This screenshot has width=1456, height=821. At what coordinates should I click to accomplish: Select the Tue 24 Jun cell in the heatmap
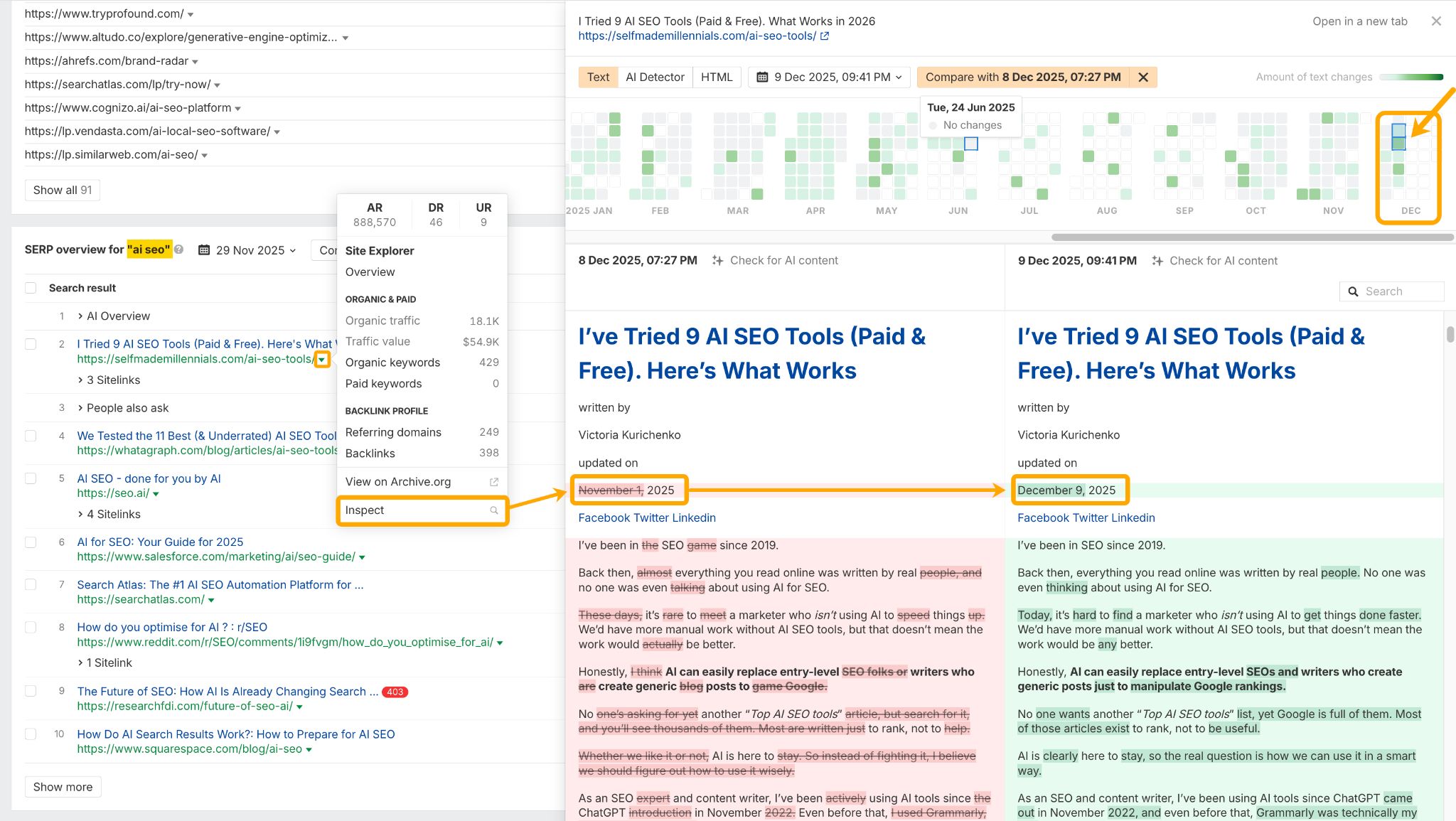click(x=970, y=144)
